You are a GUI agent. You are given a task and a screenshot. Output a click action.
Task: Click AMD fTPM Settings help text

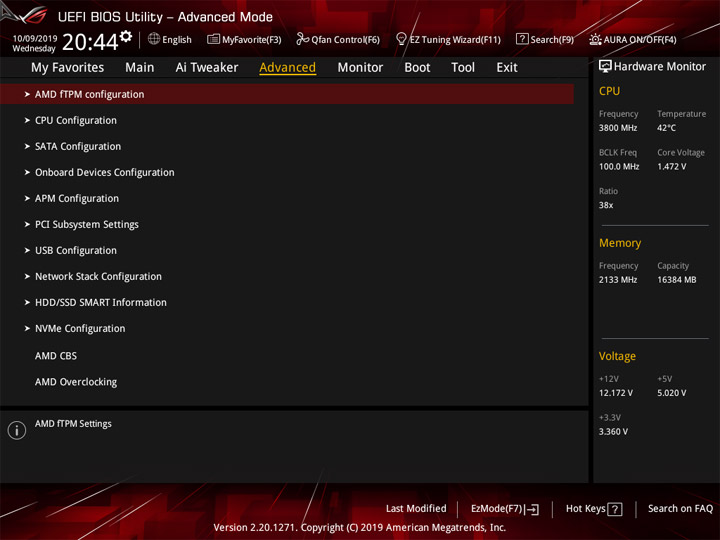click(73, 424)
